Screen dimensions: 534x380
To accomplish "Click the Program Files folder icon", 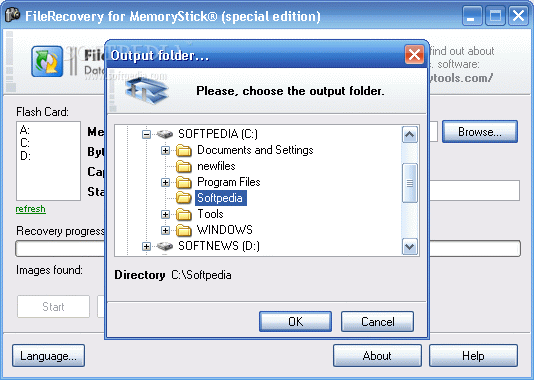I will (x=184, y=183).
